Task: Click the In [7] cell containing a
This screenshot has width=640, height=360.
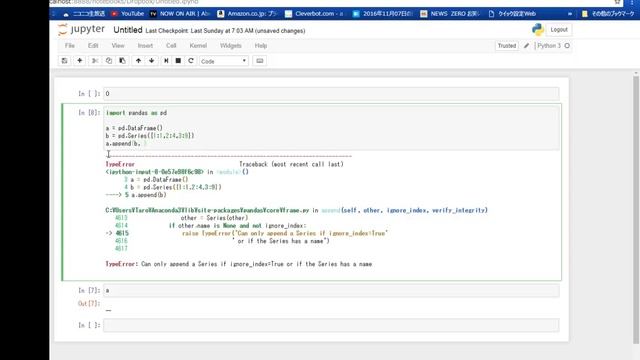Action: click(331, 291)
